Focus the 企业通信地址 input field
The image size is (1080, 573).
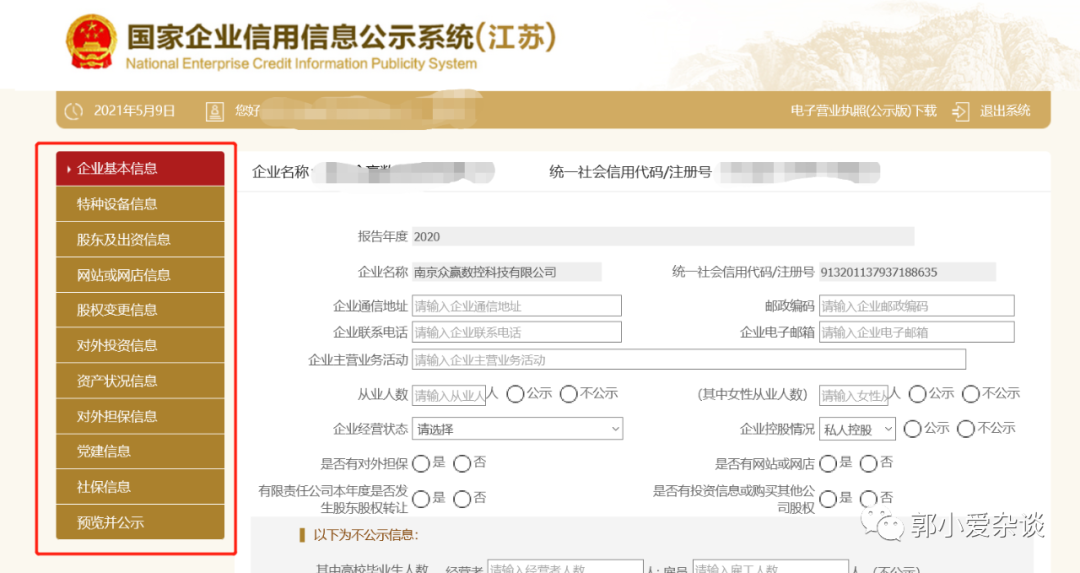pyautogui.click(x=517, y=306)
